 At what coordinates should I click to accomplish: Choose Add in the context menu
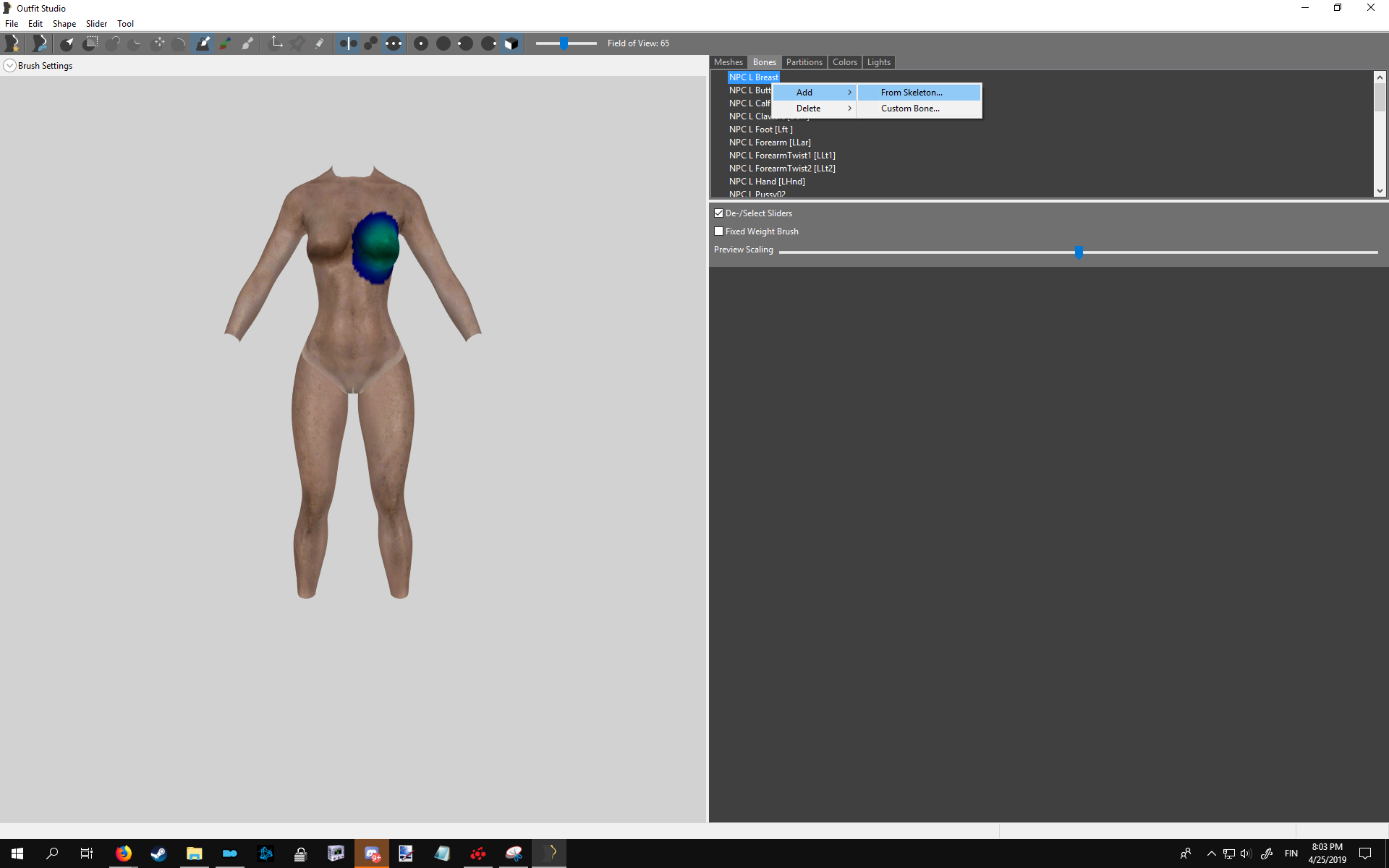pos(815,93)
